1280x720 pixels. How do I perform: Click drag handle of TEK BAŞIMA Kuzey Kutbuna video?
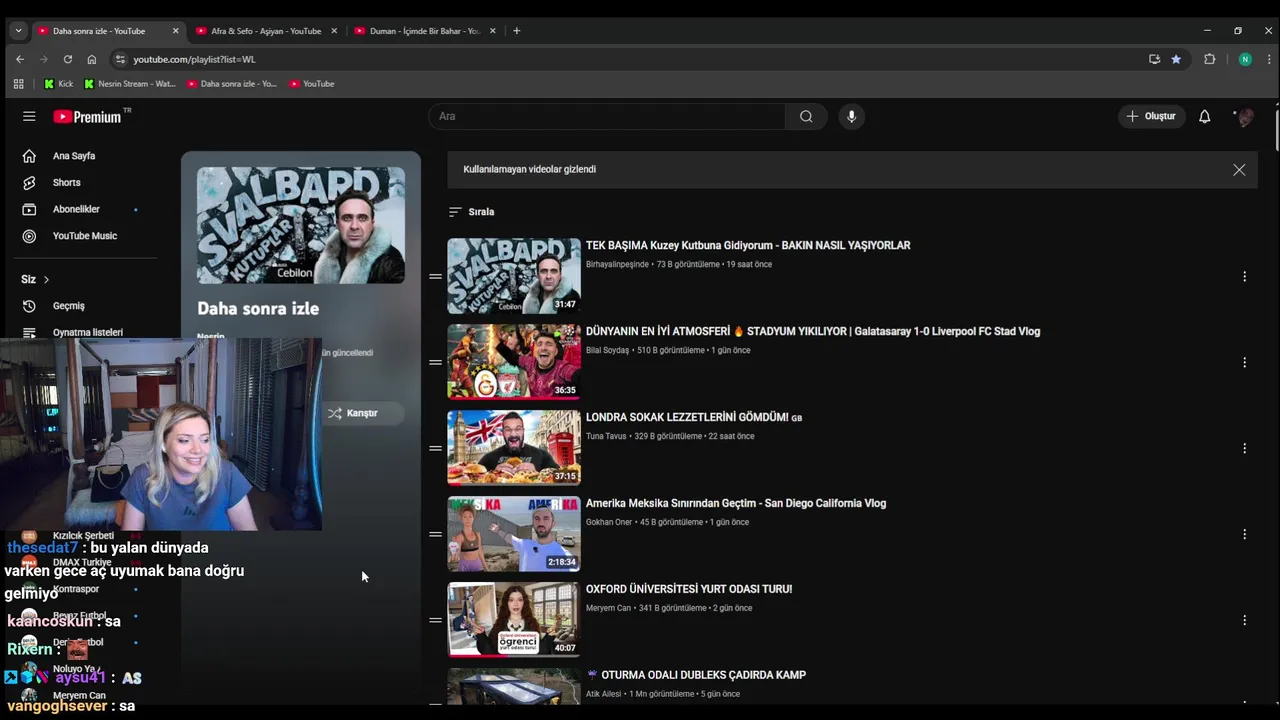[435, 276]
